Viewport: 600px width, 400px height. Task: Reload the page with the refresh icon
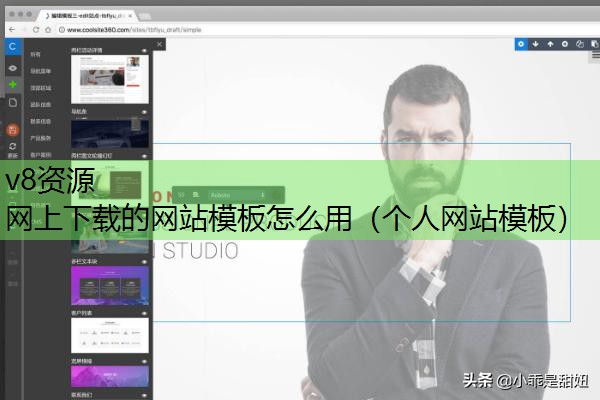point(36,29)
